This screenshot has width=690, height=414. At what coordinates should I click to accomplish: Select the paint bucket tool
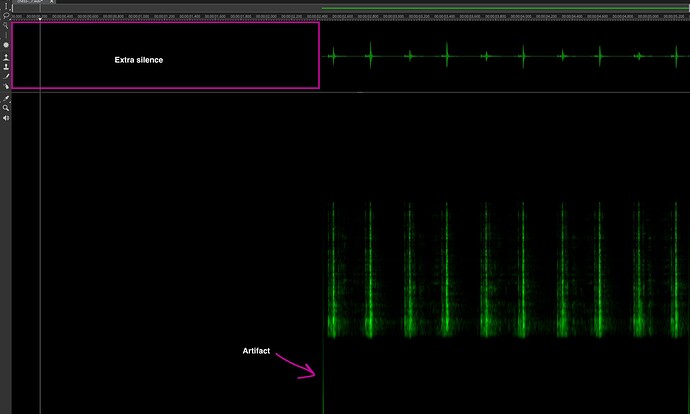[x=6, y=86]
